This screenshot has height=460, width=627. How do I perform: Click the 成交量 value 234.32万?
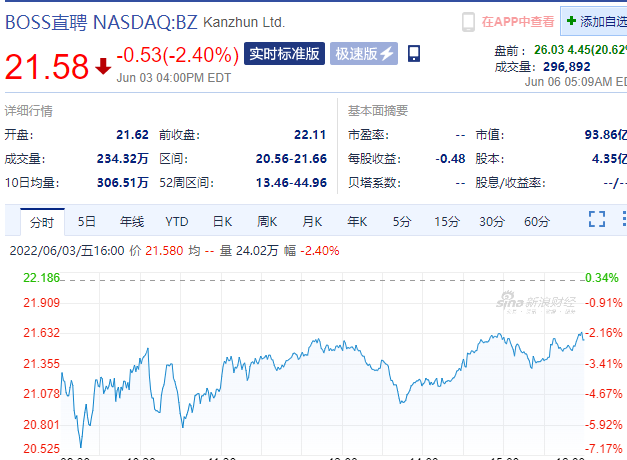click(122, 159)
